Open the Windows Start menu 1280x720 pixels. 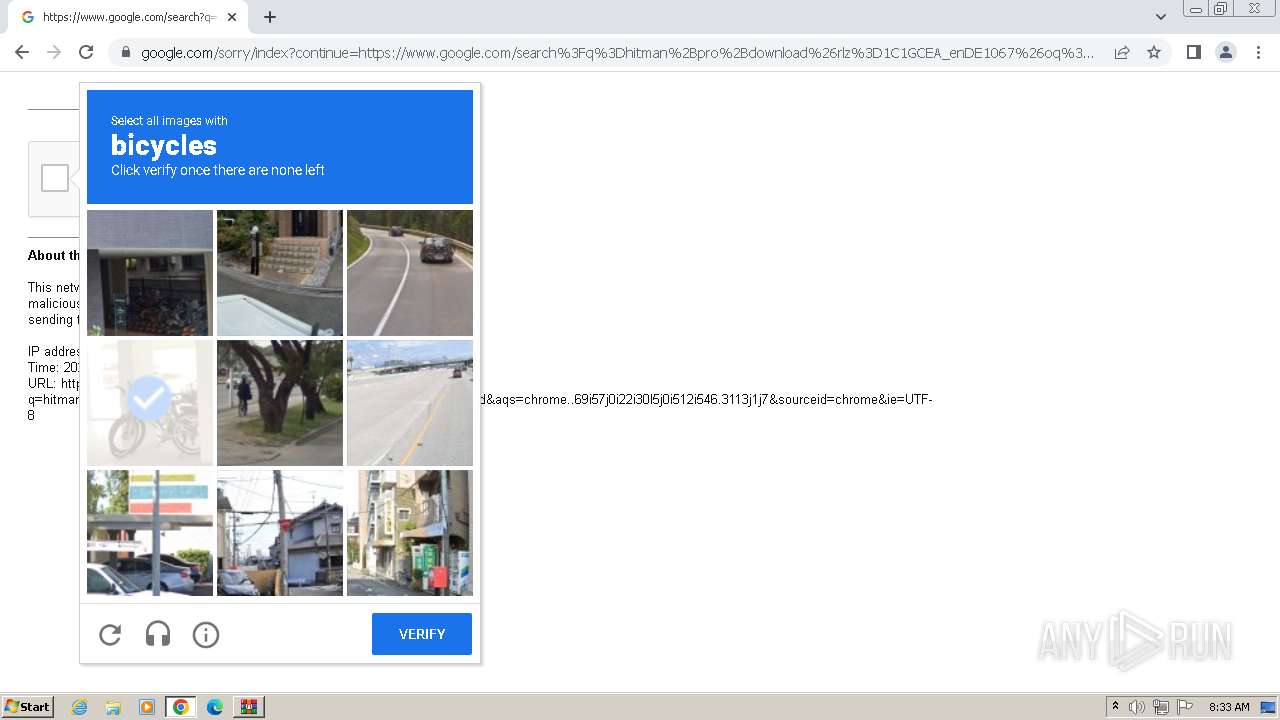27,707
